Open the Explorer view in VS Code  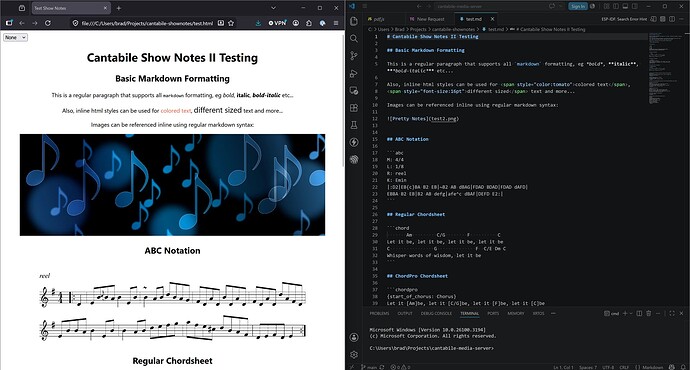pyautogui.click(x=354, y=21)
